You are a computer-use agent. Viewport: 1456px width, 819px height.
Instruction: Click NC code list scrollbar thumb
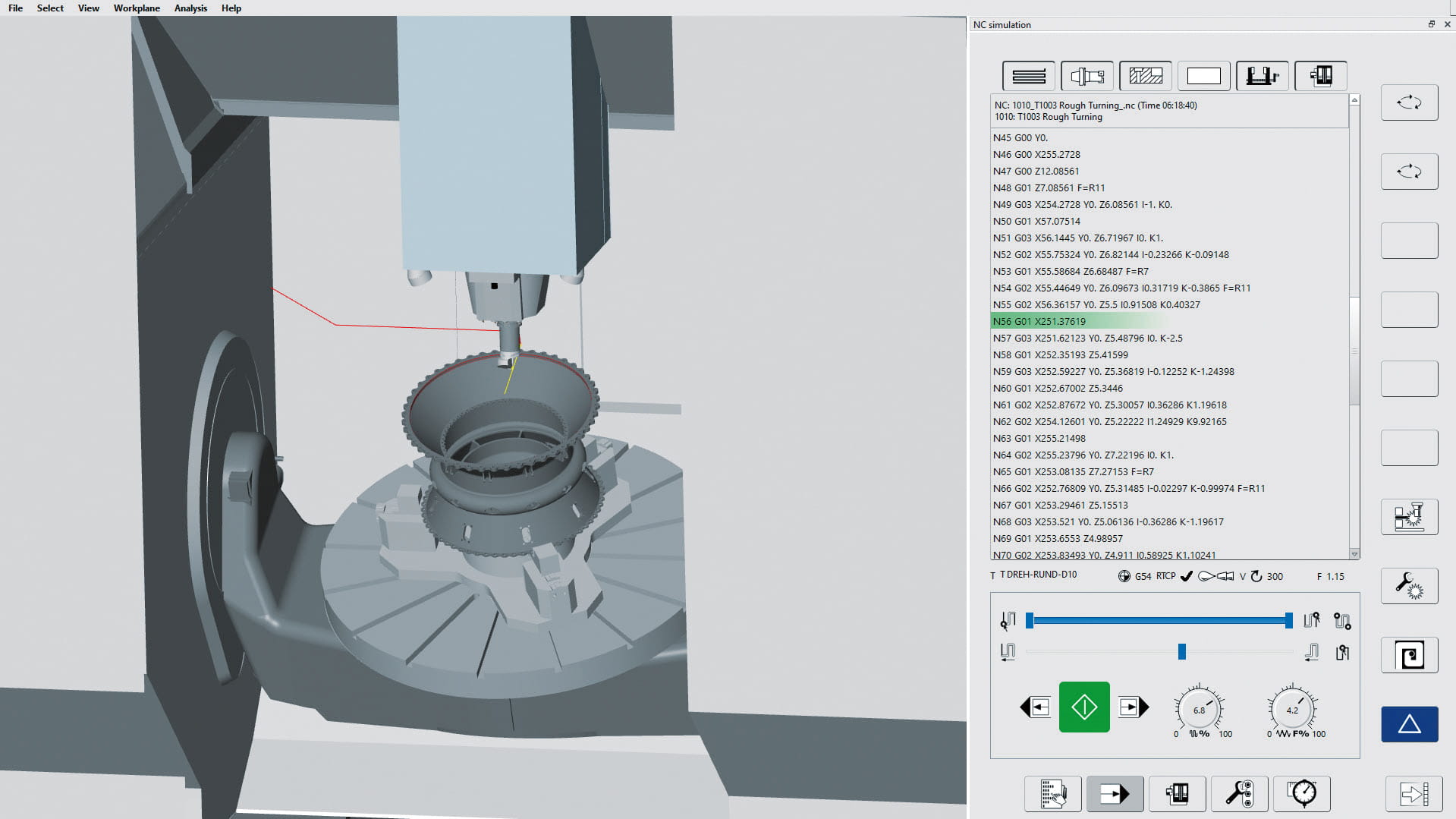1354,351
